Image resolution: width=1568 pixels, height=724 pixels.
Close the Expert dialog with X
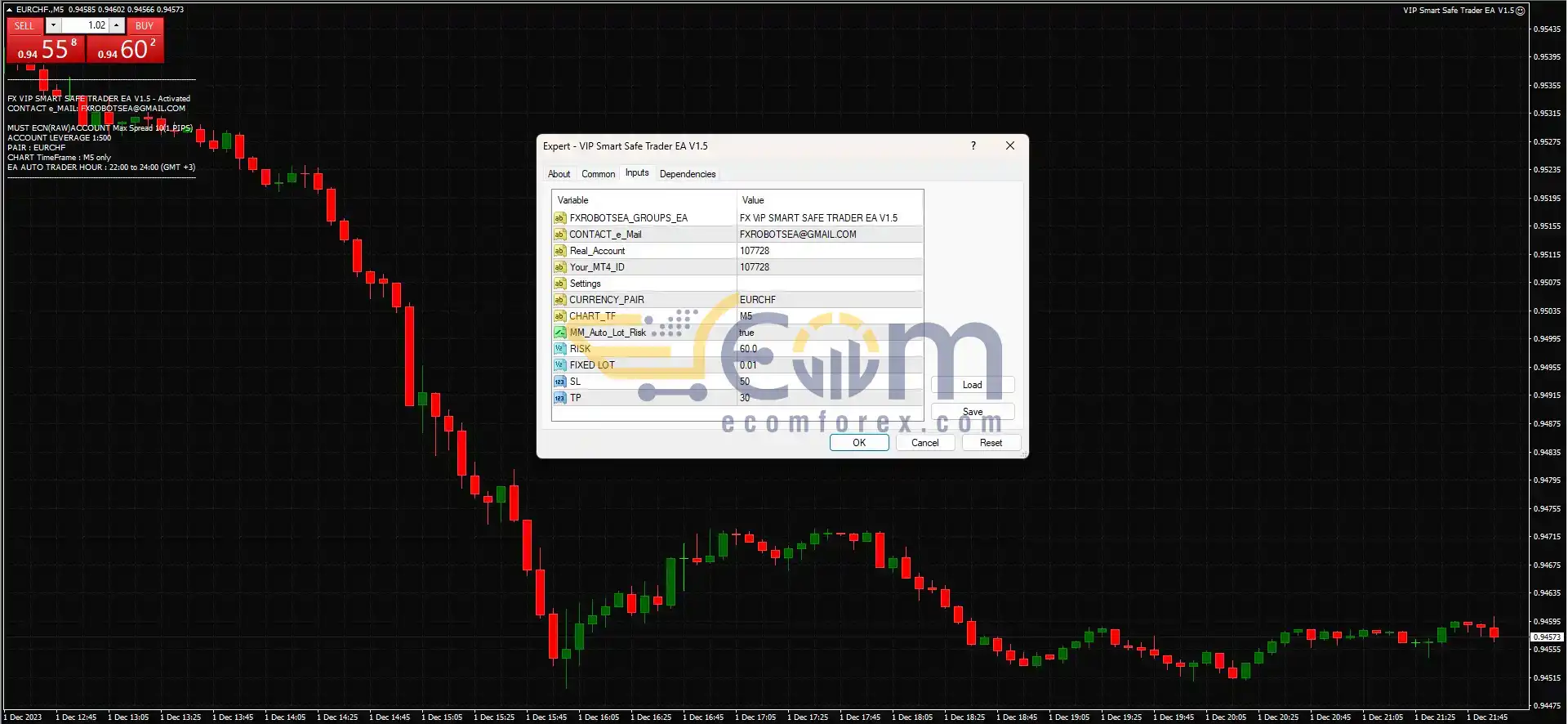[x=1010, y=145]
